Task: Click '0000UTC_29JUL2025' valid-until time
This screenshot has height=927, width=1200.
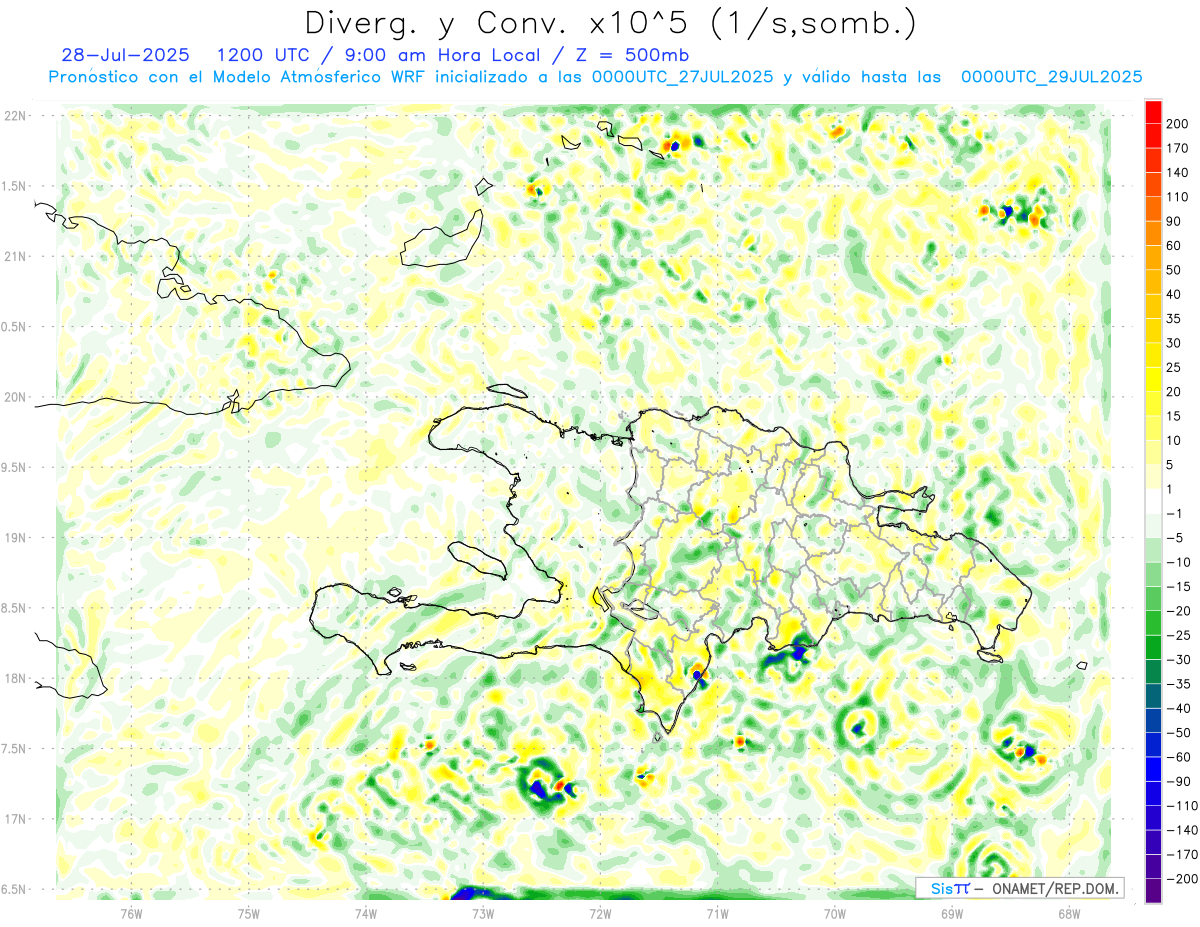Action: [1051, 76]
